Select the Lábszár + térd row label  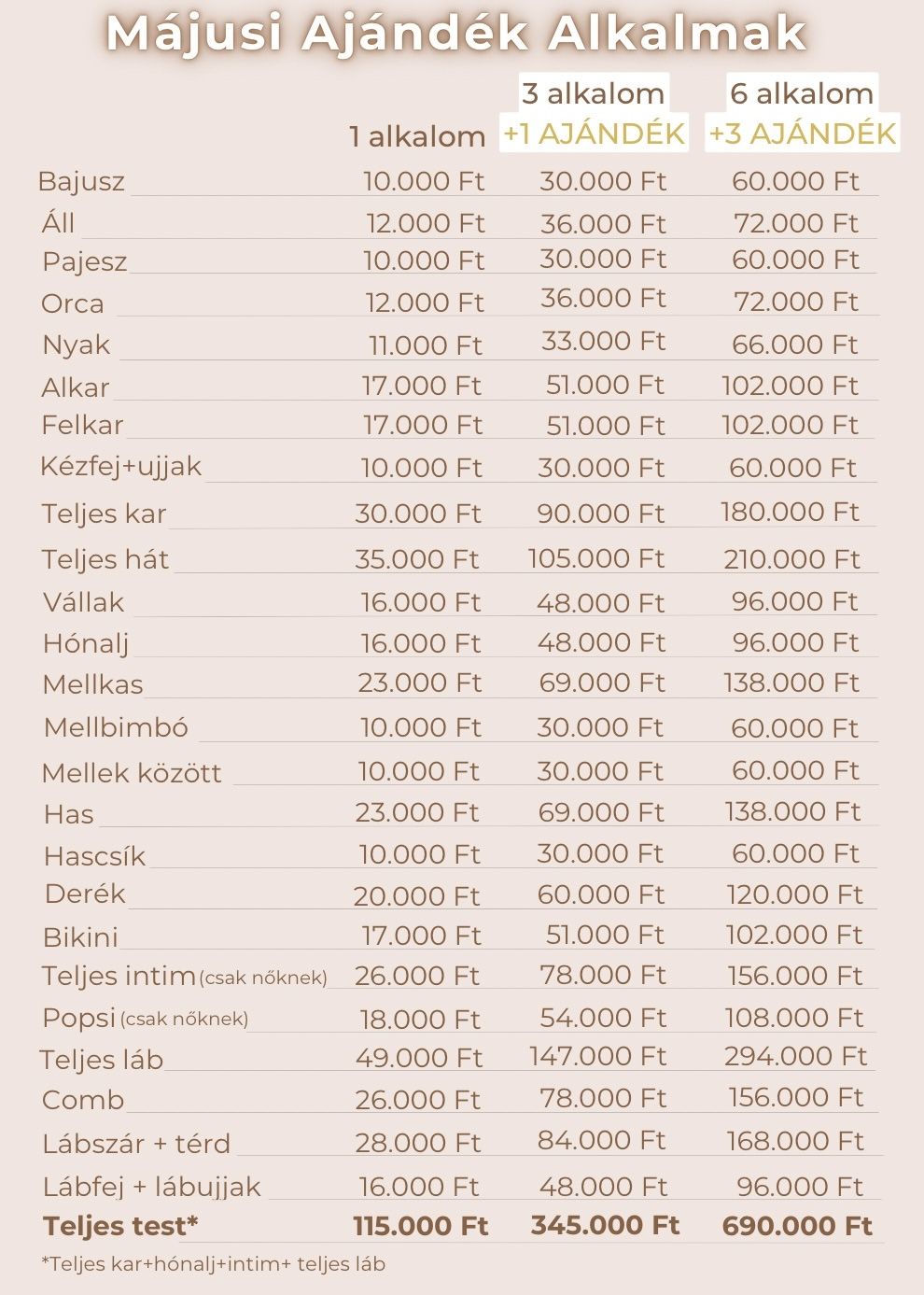pos(136,1144)
